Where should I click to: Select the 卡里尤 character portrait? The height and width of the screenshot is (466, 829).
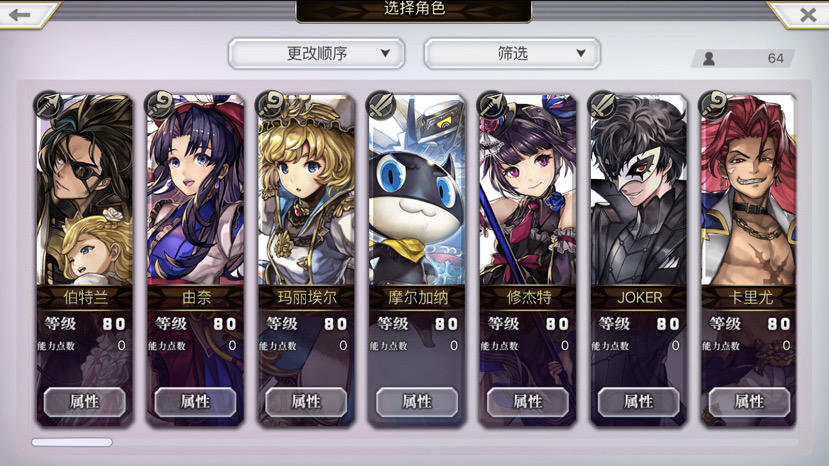coord(750,190)
